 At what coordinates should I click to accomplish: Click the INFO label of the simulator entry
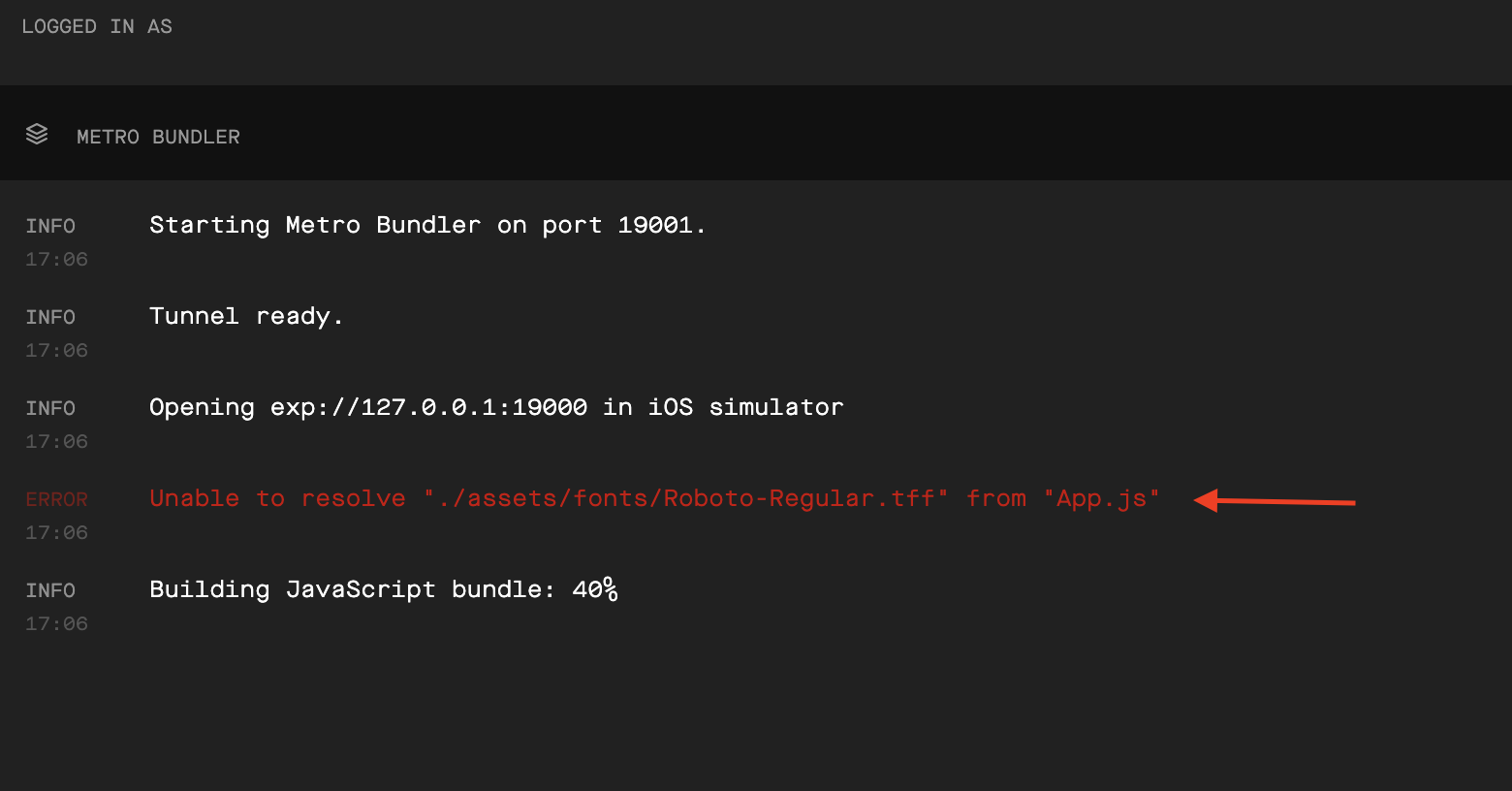pos(49,407)
